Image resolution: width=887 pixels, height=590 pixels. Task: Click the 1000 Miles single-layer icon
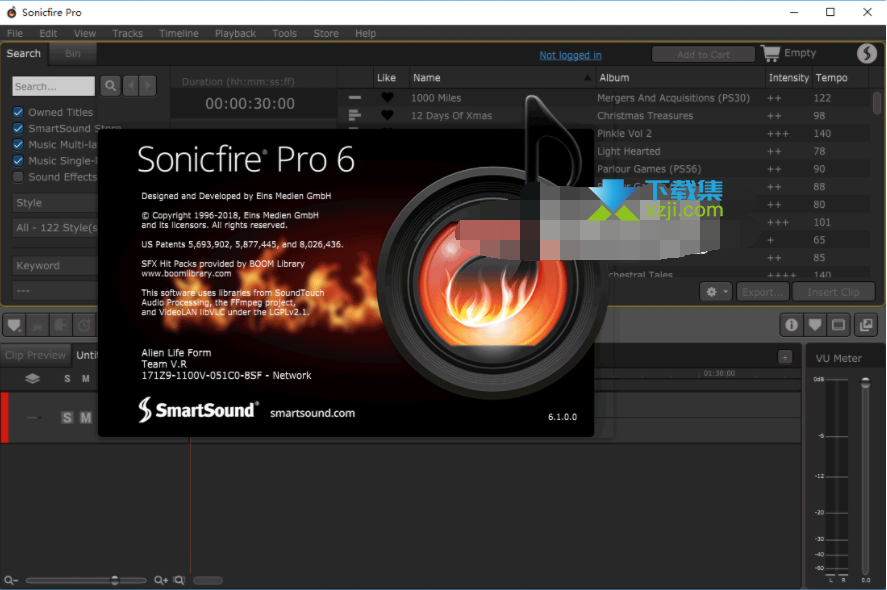355,97
